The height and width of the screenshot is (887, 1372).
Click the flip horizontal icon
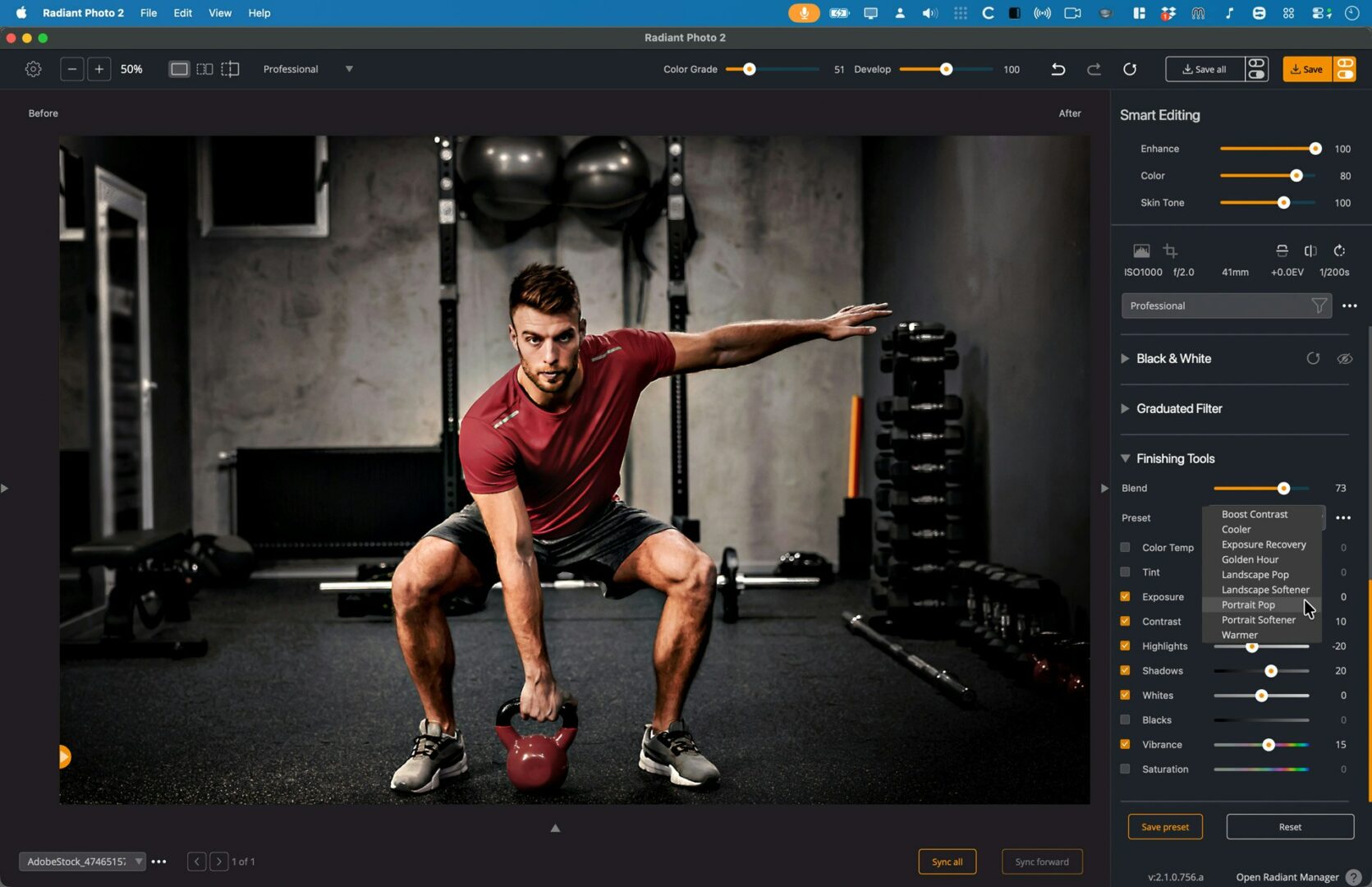coord(1310,250)
